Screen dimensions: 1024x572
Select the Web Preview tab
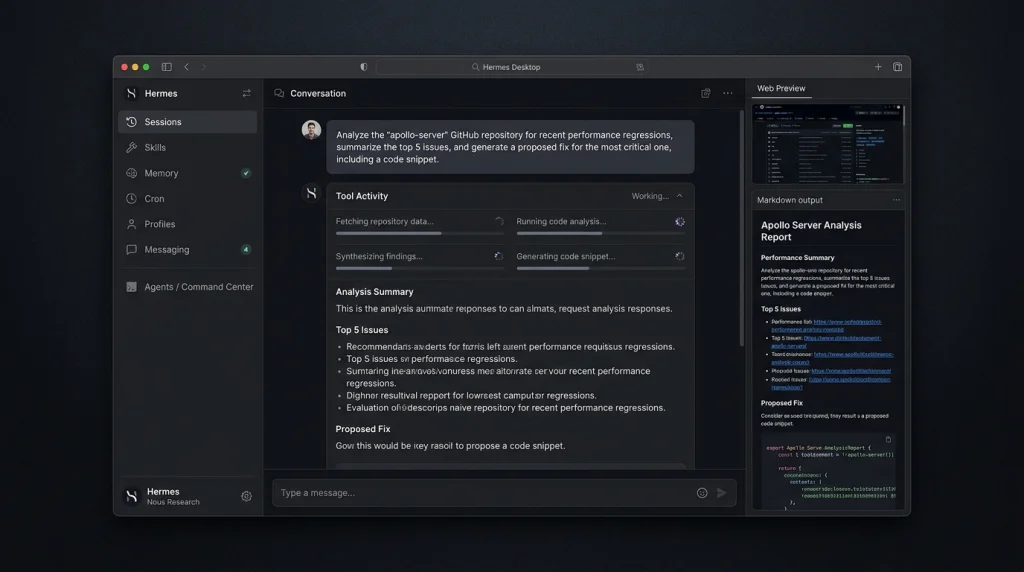781,88
